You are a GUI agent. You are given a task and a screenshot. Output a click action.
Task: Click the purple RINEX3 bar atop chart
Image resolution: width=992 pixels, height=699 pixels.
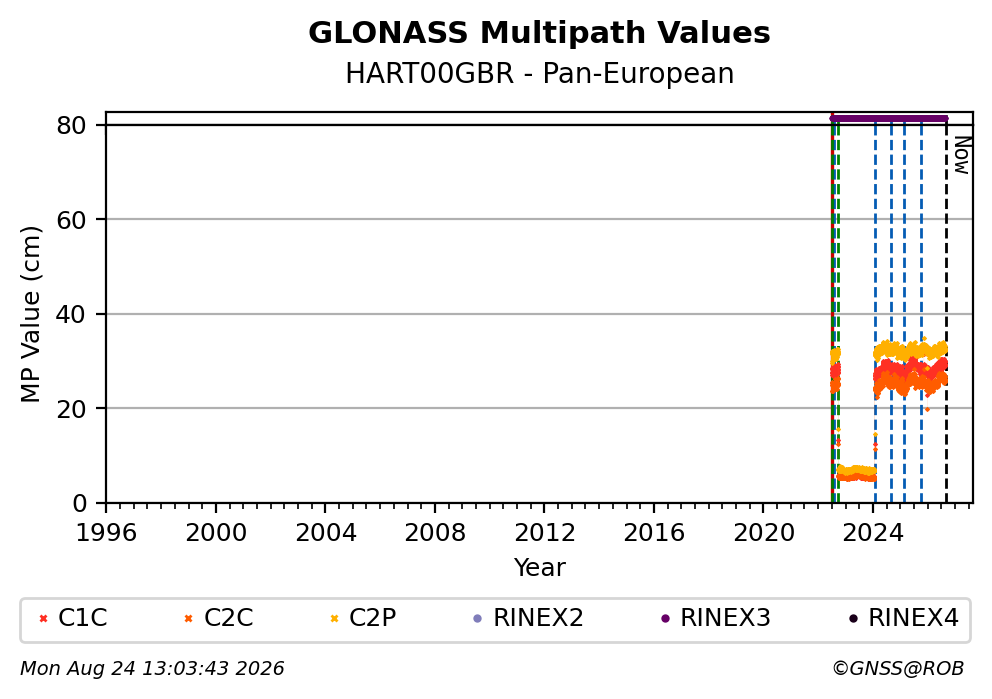(889, 118)
